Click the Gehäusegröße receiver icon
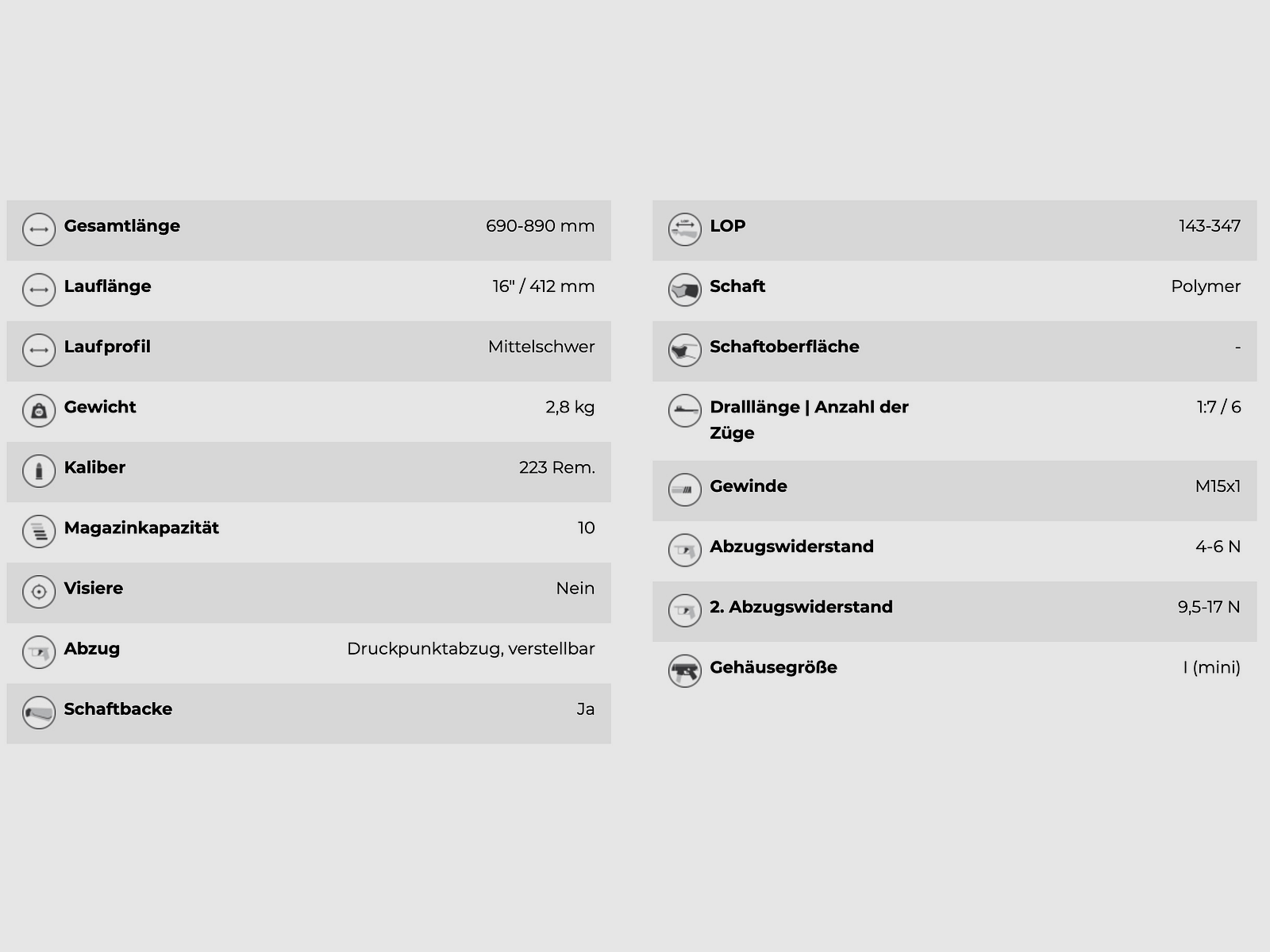 684,671
